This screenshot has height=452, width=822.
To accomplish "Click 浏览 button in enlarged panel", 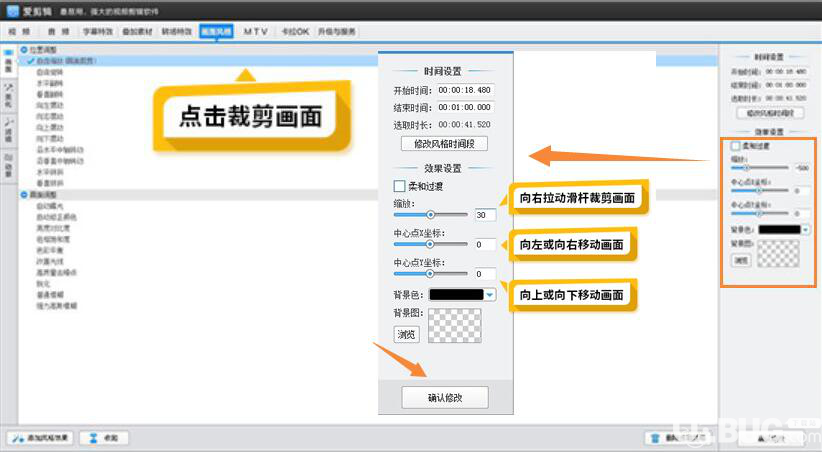I will click(406, 334).
